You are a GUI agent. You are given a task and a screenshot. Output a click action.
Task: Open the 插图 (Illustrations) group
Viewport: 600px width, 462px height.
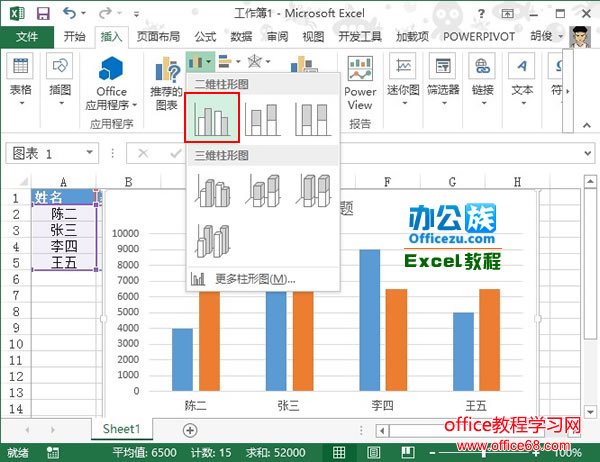point(60,79)
